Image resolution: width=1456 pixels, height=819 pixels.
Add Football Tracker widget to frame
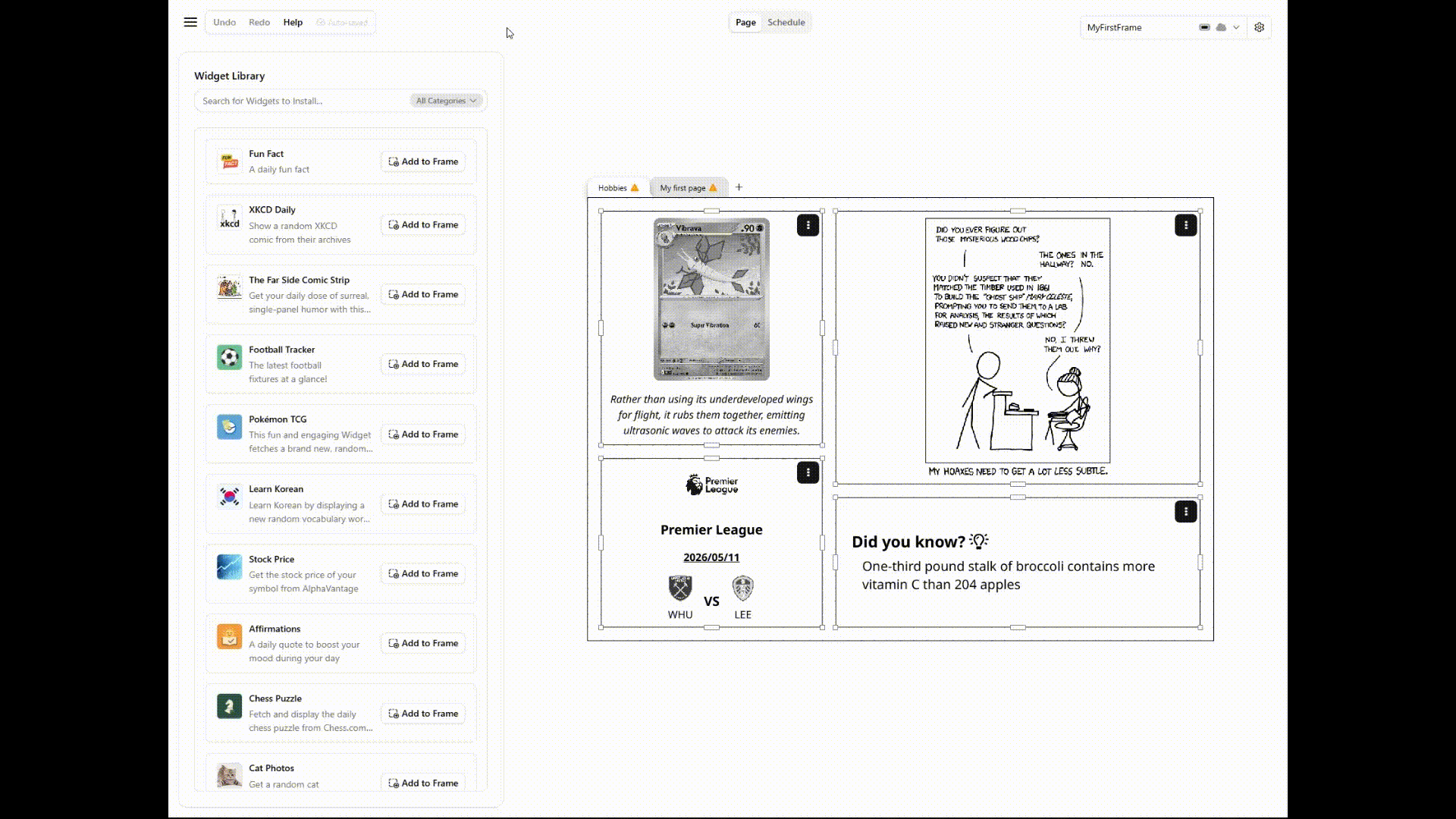point(423,364)
